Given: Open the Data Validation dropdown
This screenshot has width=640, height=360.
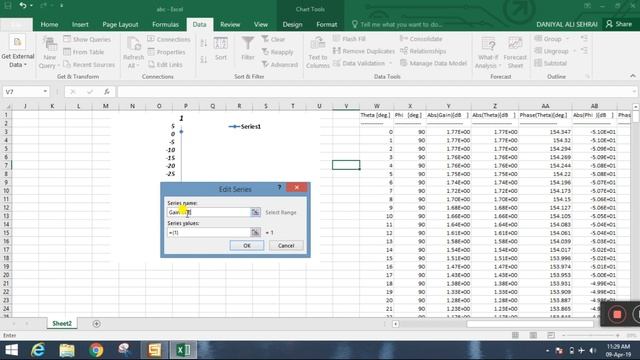Looking at the screenshot, I should click(x=391, y=63).
